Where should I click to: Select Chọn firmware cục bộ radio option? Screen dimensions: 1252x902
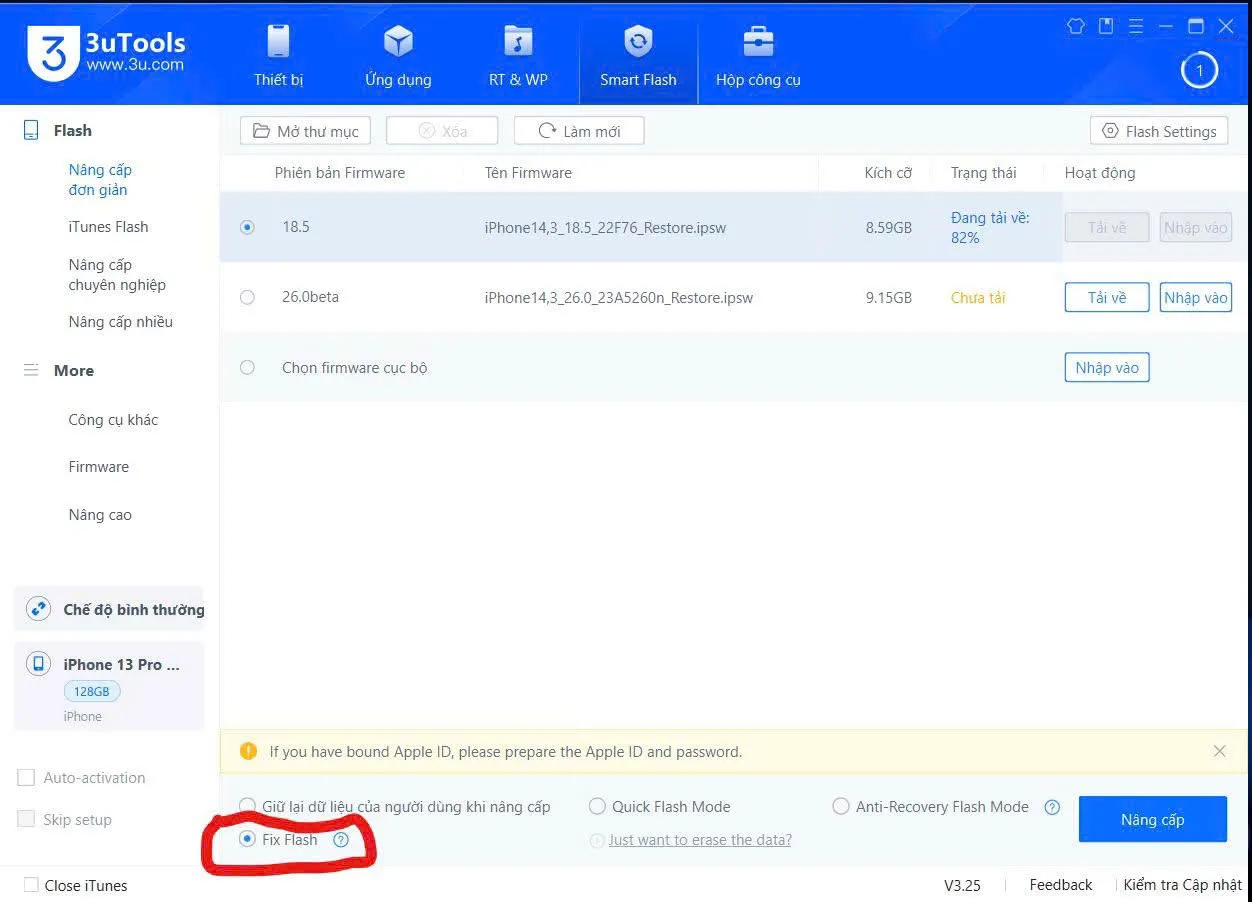coord(247,367)
